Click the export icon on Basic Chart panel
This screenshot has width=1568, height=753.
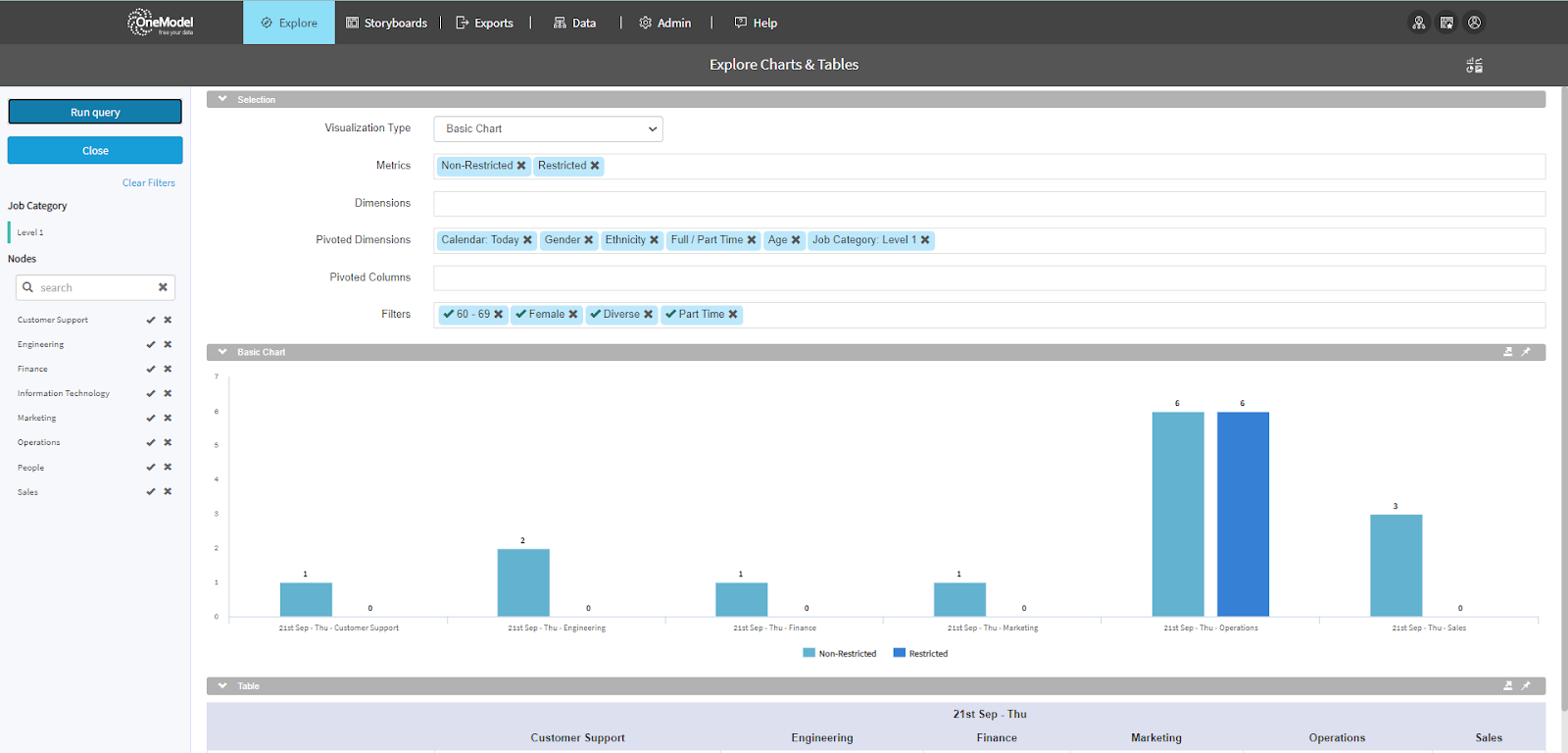(1508, 352)
